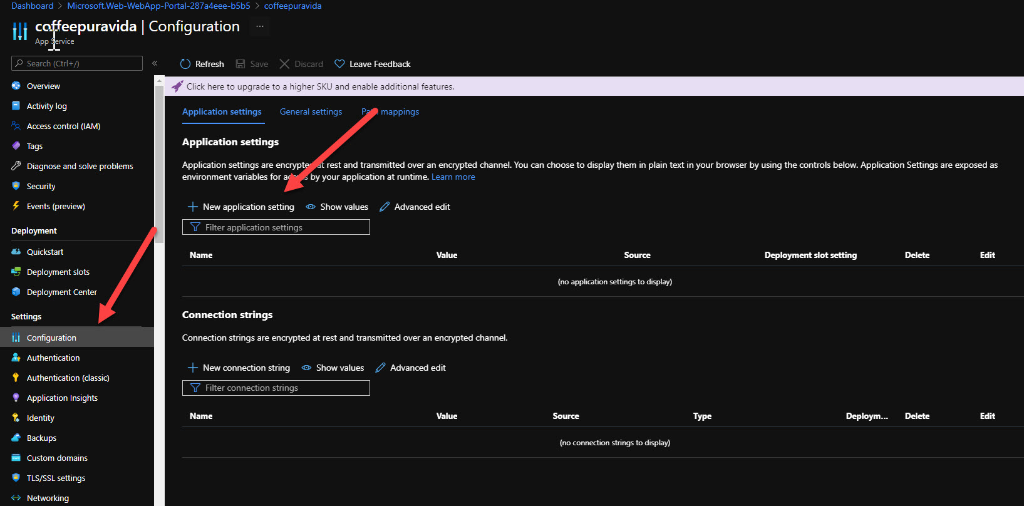Image resolution: width=1024 pixels, height=506 pixels.
Task: Open the Backups icon
Action: tap(16, 438)
